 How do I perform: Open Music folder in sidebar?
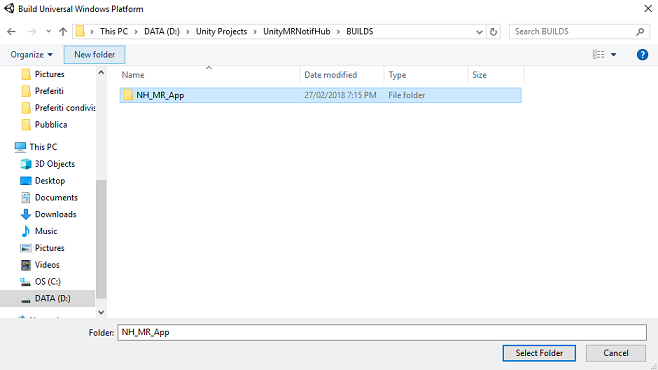(x=46, y=231)
